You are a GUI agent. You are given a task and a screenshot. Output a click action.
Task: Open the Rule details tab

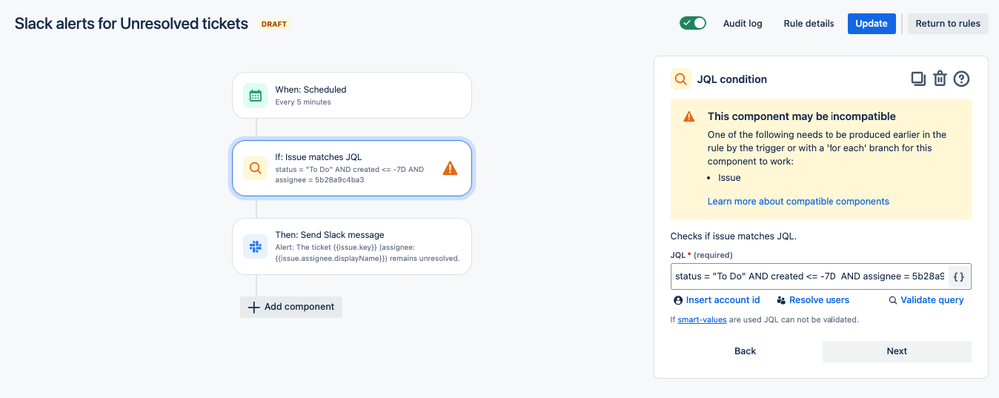[x=809, y=24]
